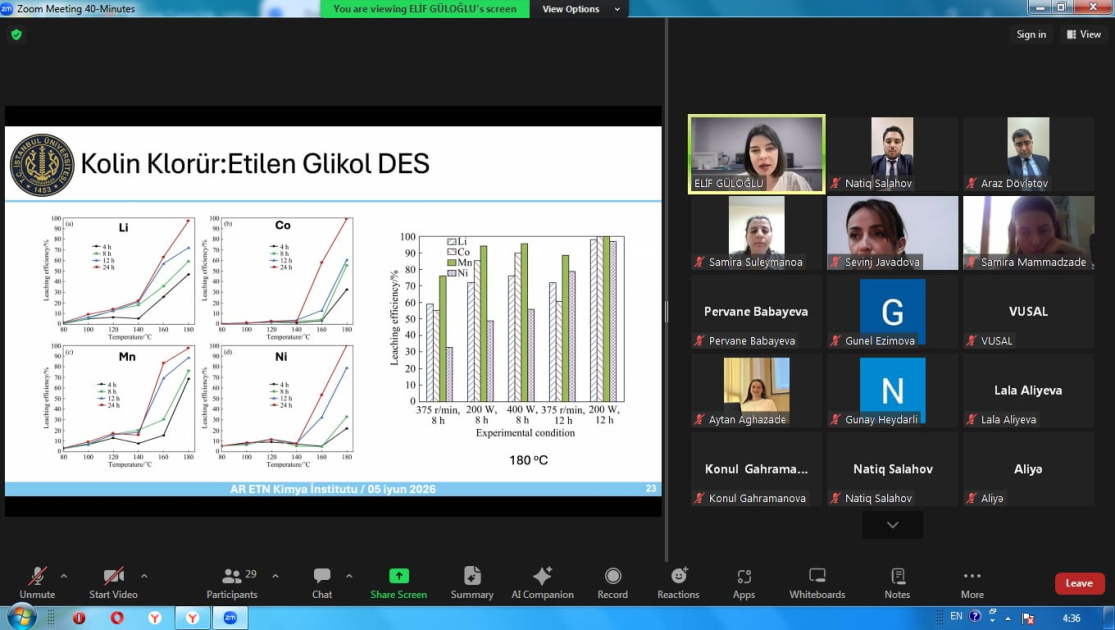Select Natiq Salahov's video tile with photo

click(x=892, y=154)
